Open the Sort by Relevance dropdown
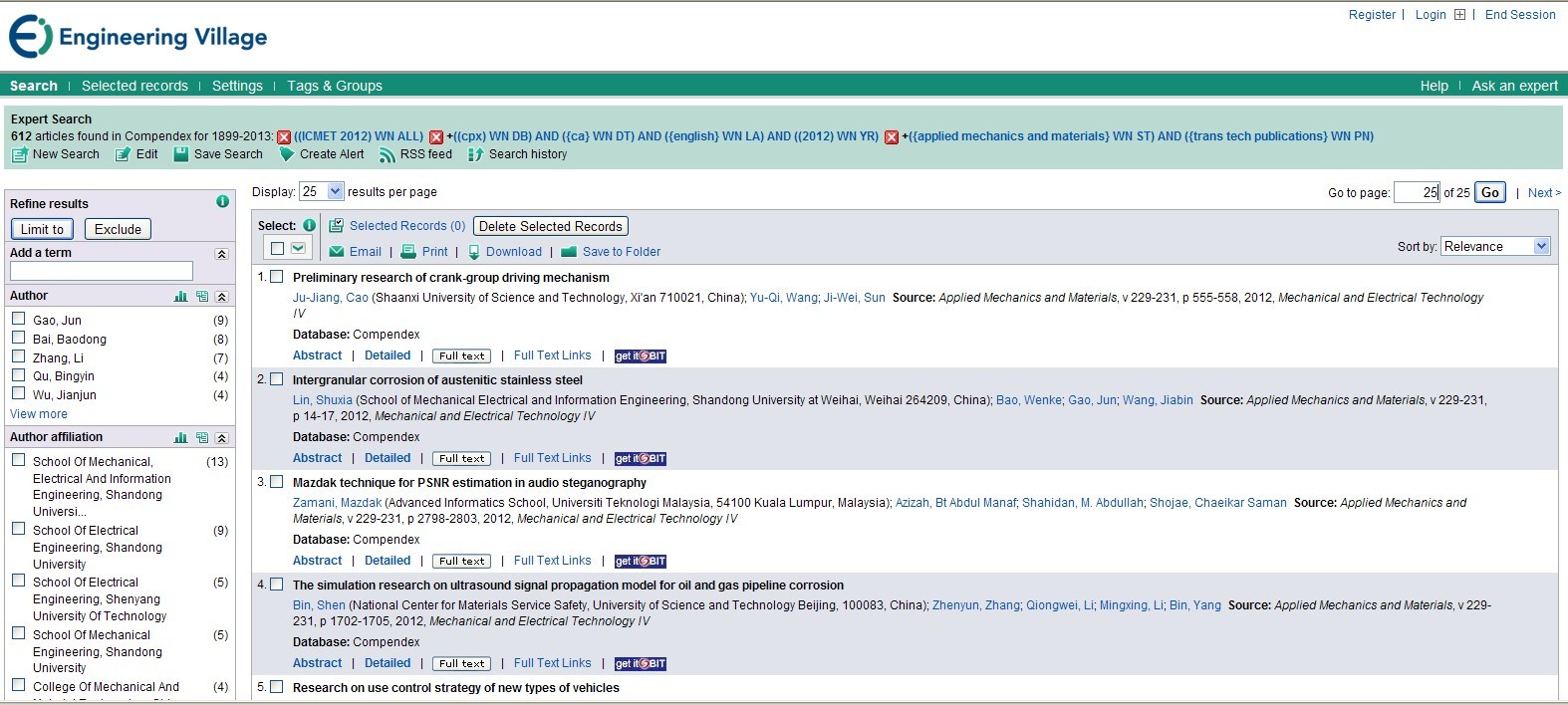 (1496, 246)
